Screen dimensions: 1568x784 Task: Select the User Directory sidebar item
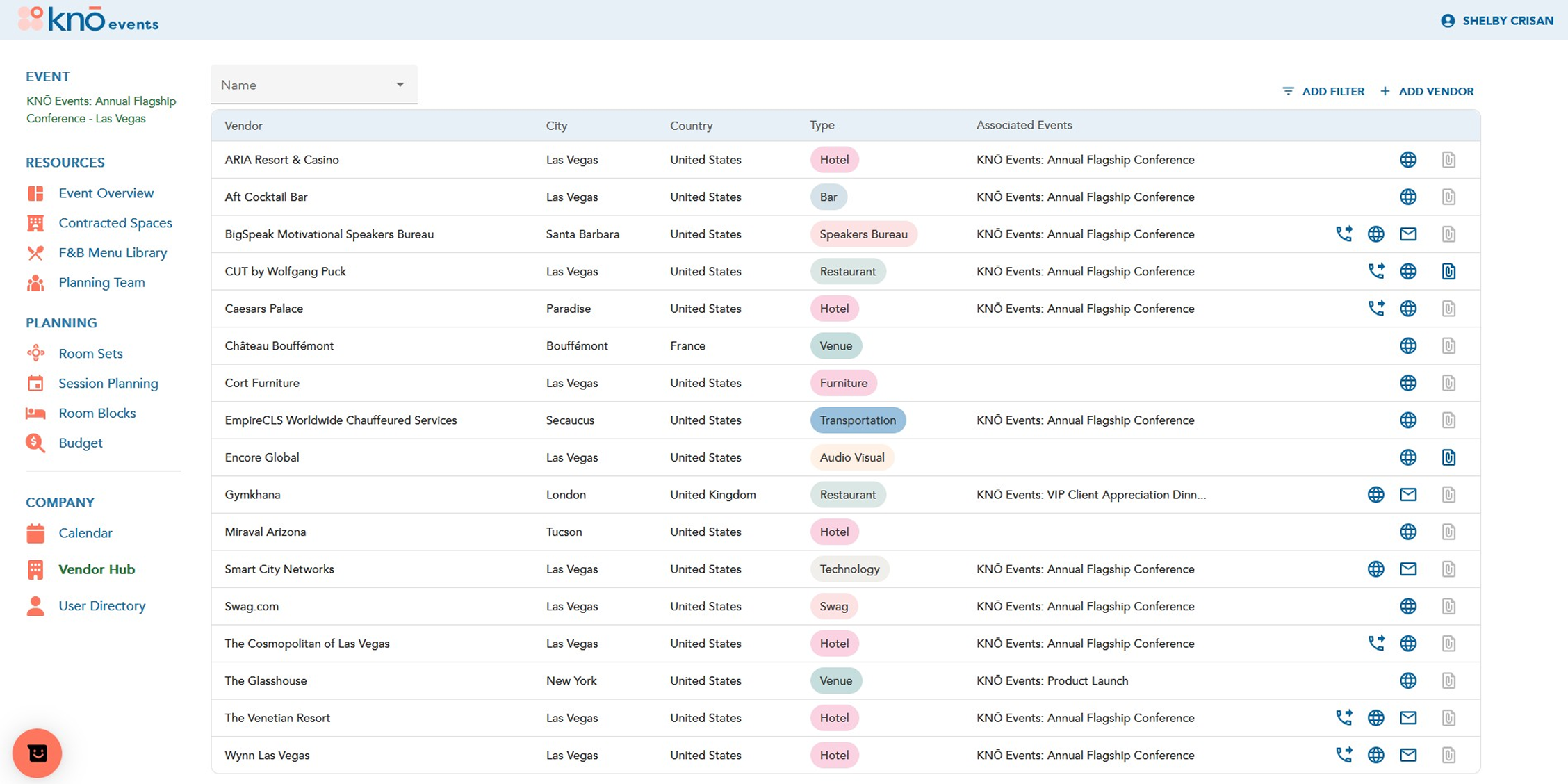click(101, 605)
